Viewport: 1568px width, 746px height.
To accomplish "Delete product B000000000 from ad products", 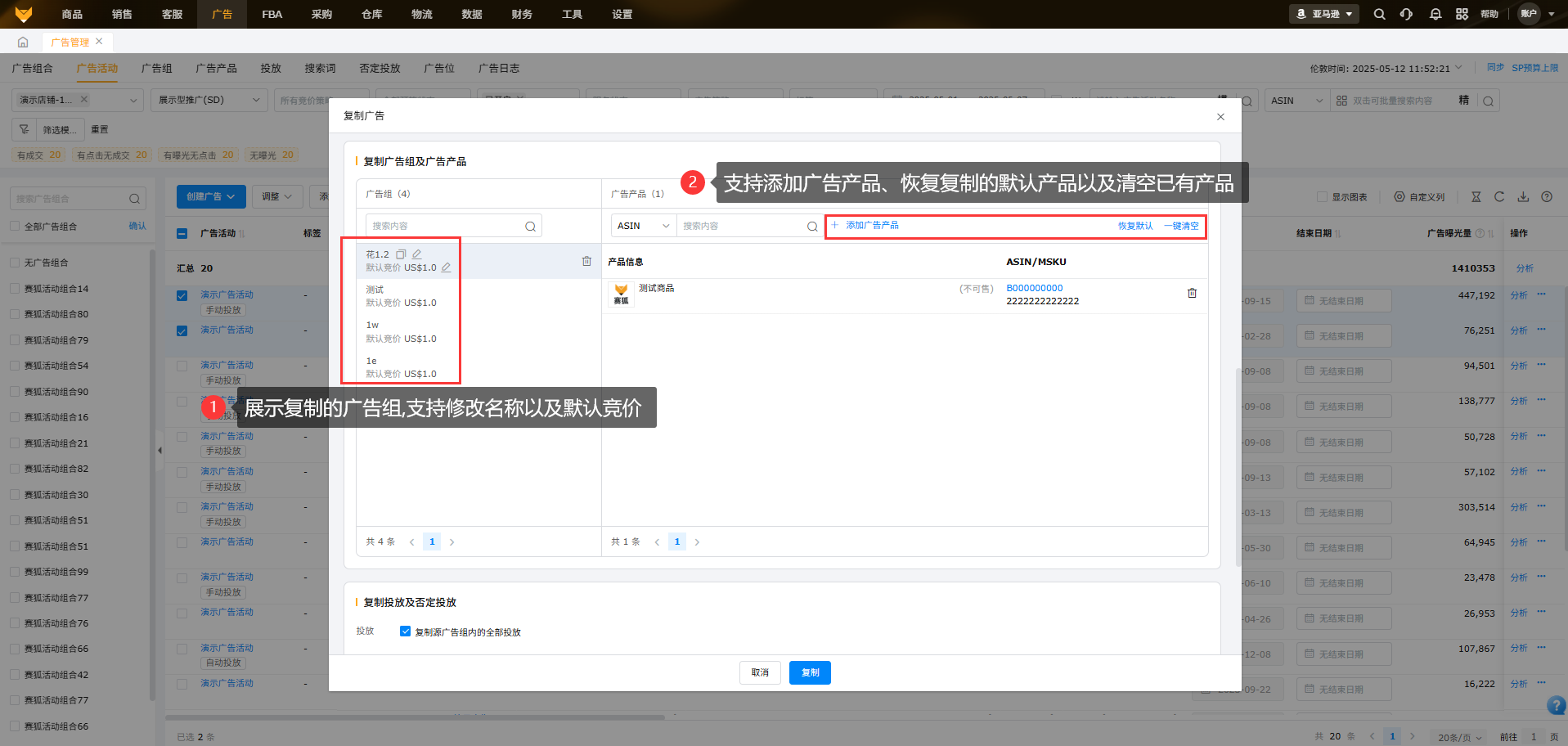I will 1192,293.
